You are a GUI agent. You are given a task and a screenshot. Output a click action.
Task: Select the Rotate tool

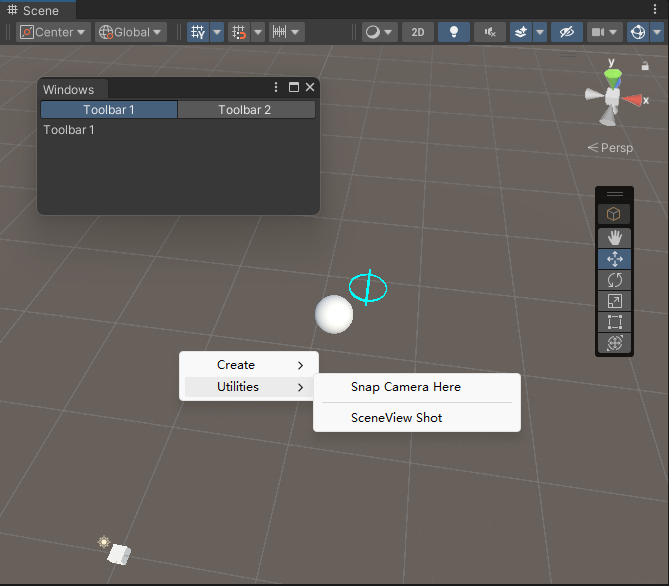614,280
